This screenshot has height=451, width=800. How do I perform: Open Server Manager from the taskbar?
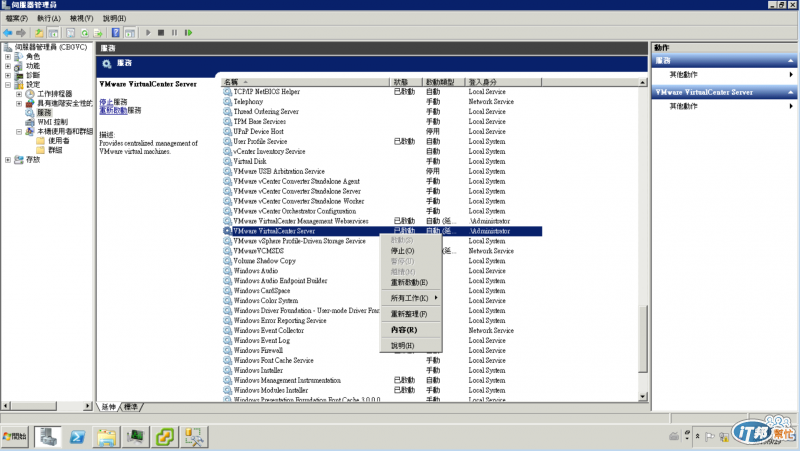48,437
